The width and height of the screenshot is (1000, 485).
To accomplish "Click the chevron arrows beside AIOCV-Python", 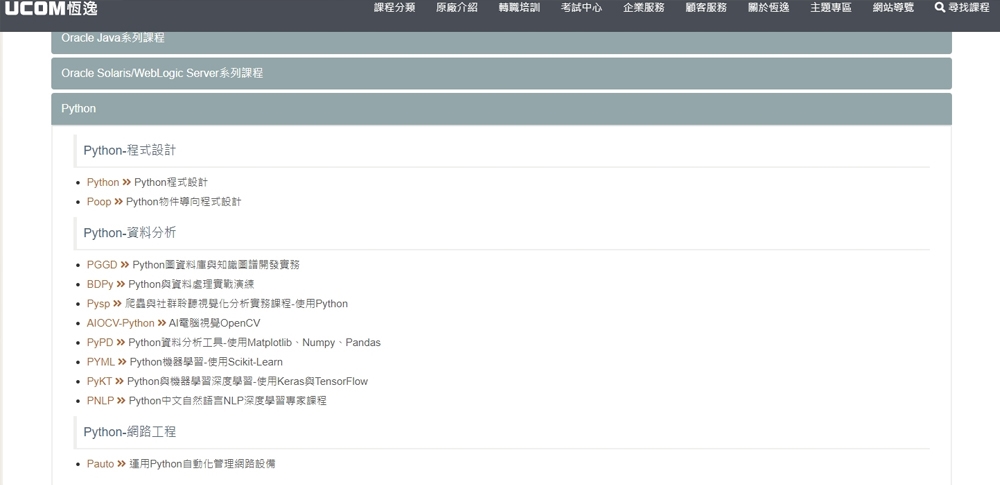I will point(161,323).
